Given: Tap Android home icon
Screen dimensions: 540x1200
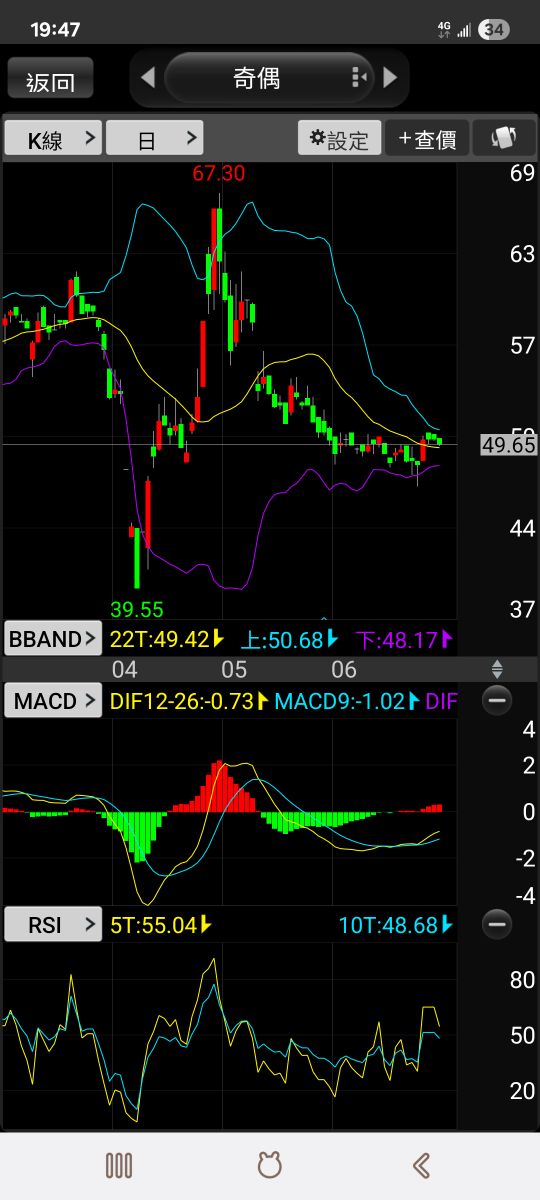Looking at the screenshot, I should 269,1165.
